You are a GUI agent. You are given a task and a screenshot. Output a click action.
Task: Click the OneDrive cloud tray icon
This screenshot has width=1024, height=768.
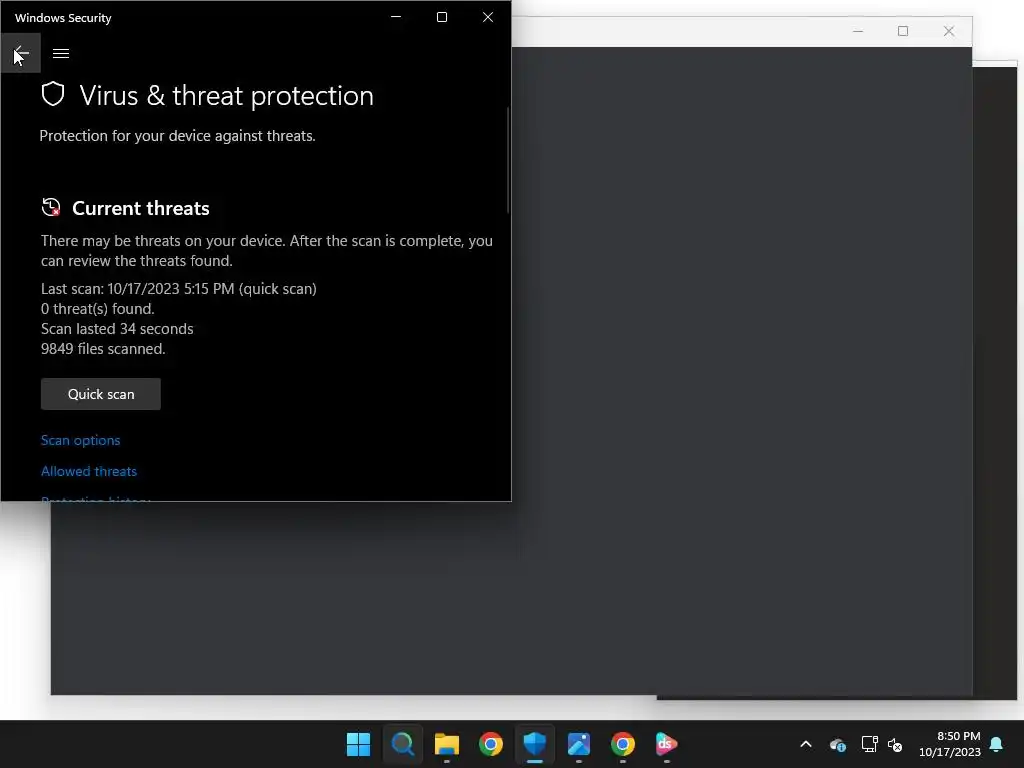click(838, 744)
